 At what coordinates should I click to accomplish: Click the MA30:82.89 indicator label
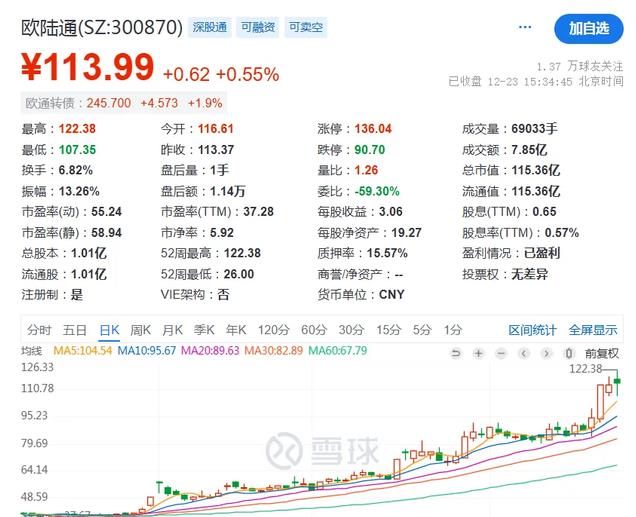273,350
